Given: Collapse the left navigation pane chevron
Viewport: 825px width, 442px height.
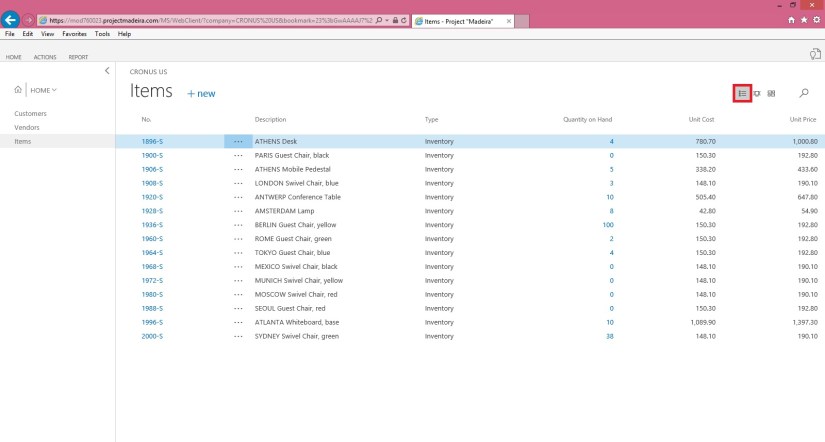Looking at the screenshot, I should (107, 70).
